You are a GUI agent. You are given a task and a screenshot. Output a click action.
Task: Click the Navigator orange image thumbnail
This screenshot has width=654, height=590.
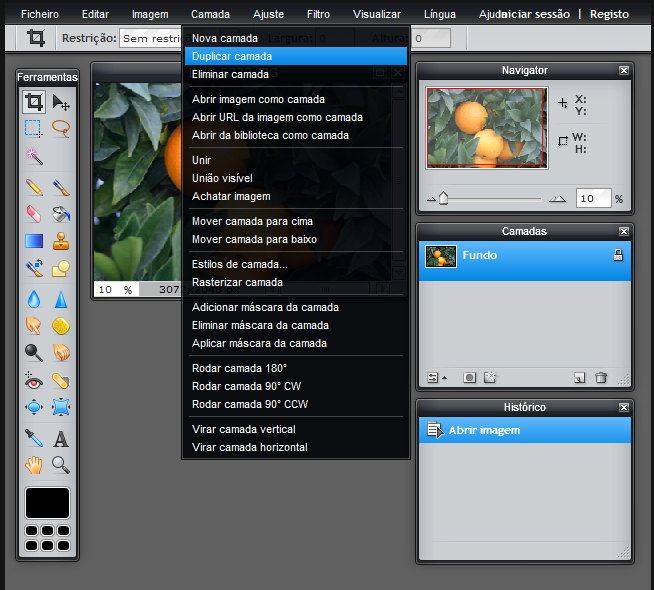click(x=486, y=128)
